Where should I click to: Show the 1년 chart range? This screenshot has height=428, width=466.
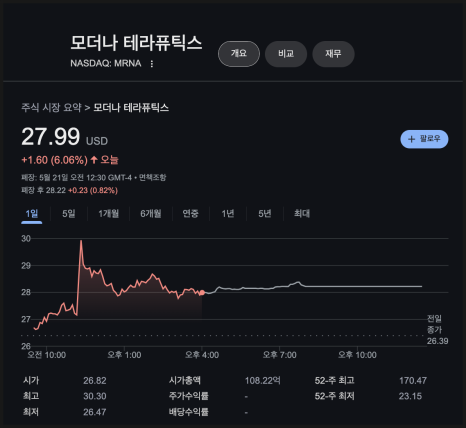[228, 214]
